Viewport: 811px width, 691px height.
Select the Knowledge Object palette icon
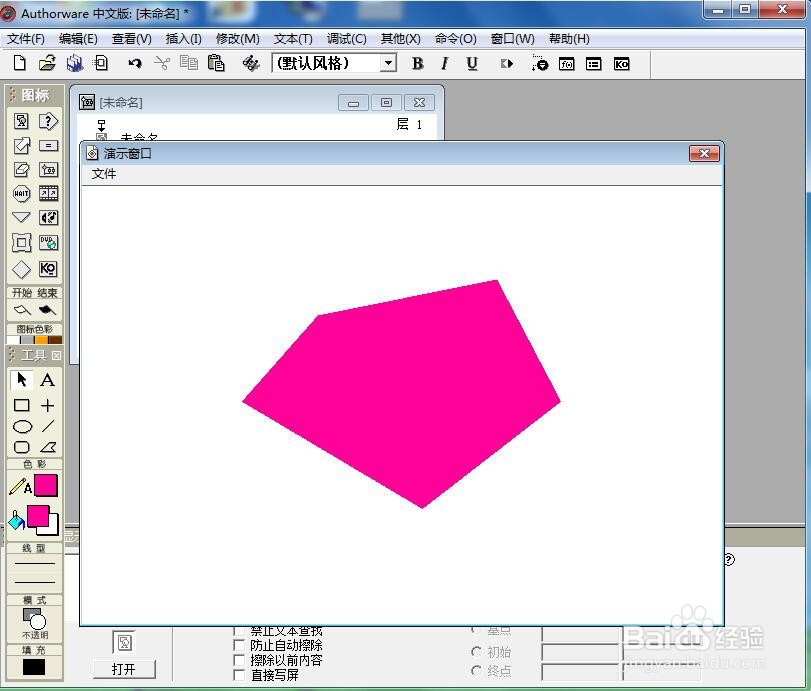48,269
